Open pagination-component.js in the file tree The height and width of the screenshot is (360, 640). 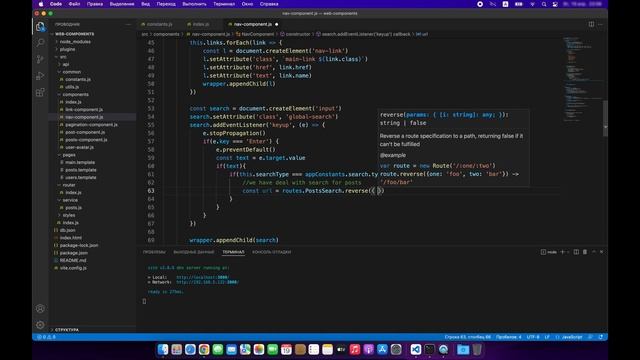(91, 124)
